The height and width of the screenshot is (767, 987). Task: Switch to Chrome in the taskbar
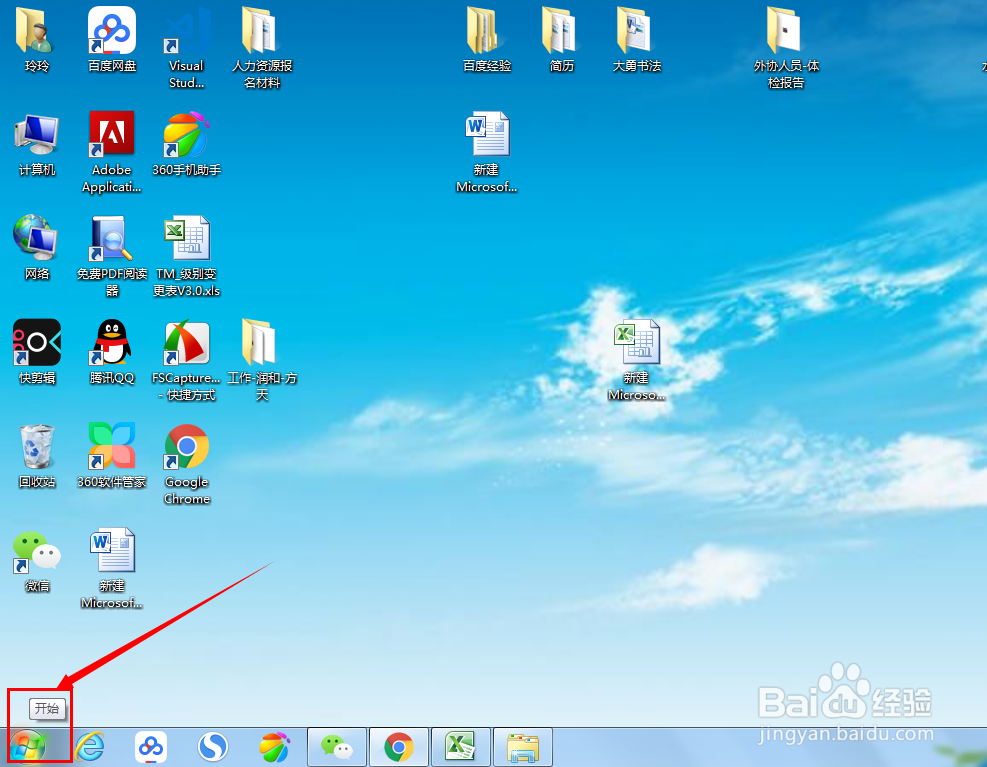398,747
